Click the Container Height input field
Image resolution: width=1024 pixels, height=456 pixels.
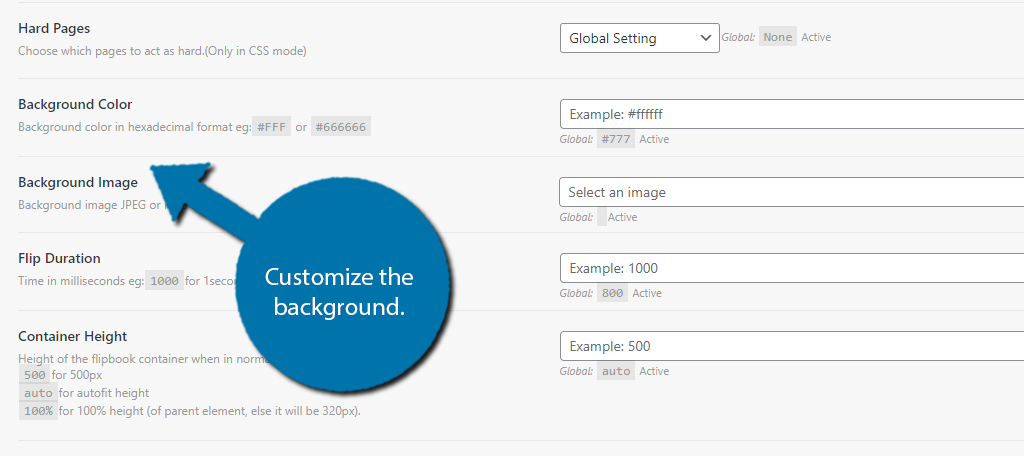792,346
